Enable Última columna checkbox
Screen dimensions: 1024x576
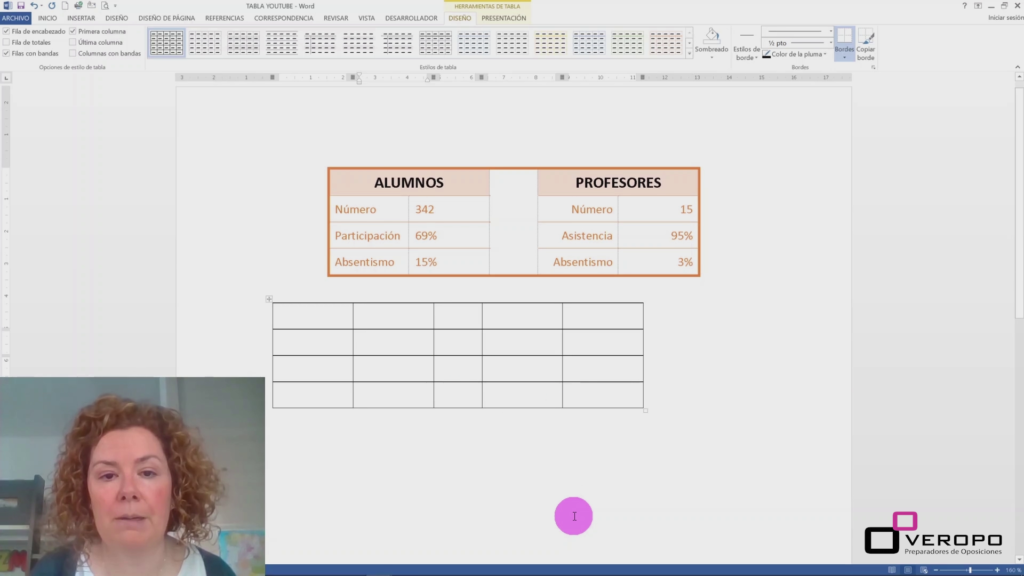[x=72, y=42]
